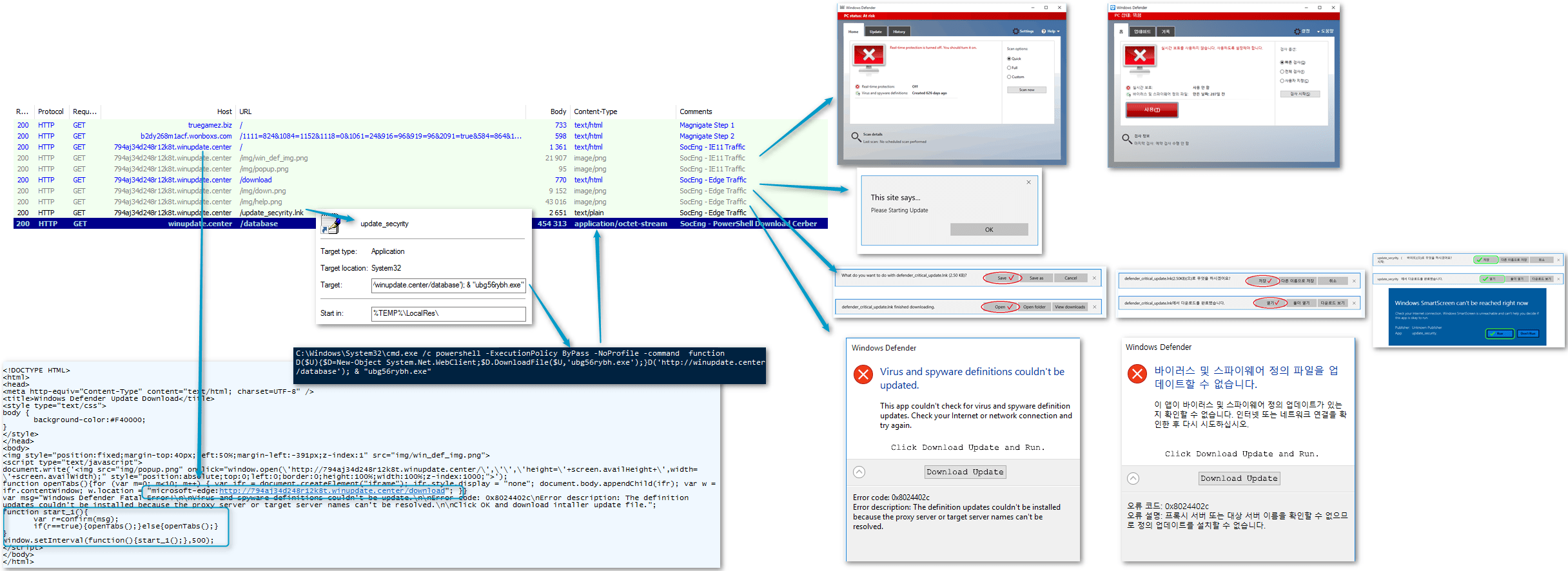This screenshot has width=1568, height=571.
Task: Select /download URL row in traffic table
Action: [420, 180]
